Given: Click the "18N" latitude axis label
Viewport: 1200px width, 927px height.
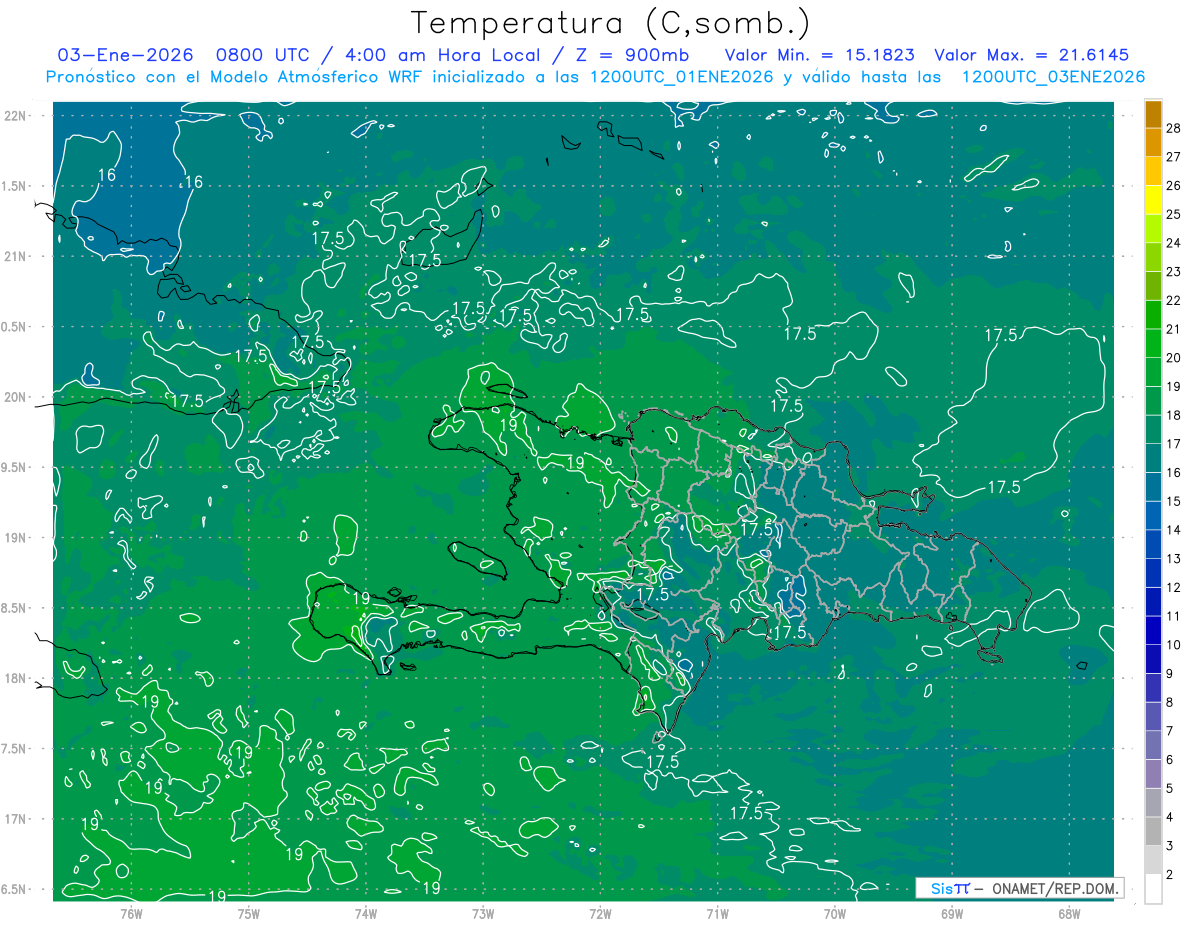Looking at the screenshot, I should pyautogui.click(x=15, y=679).
